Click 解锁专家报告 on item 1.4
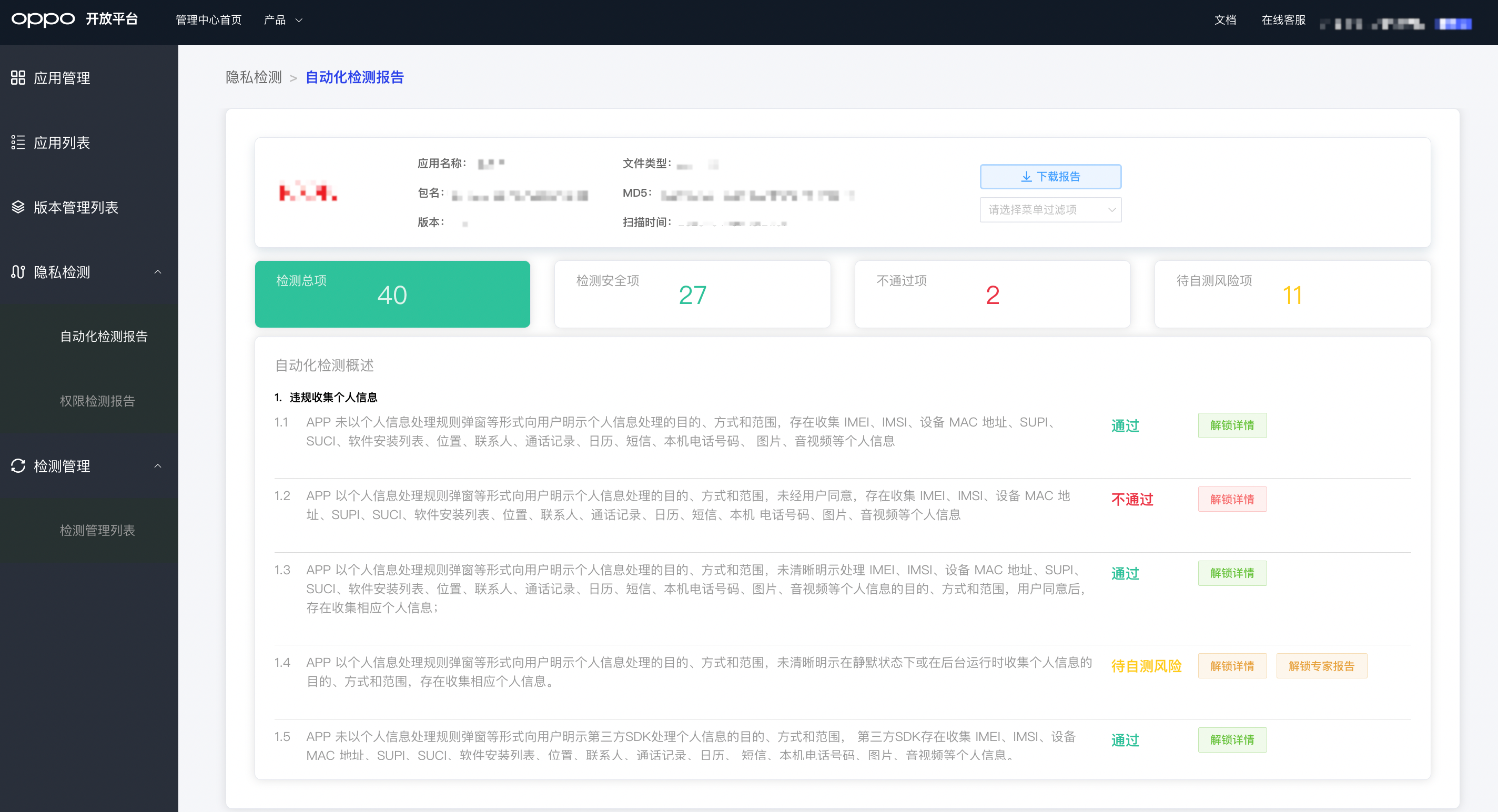1498x812 pixels. 1321,665
